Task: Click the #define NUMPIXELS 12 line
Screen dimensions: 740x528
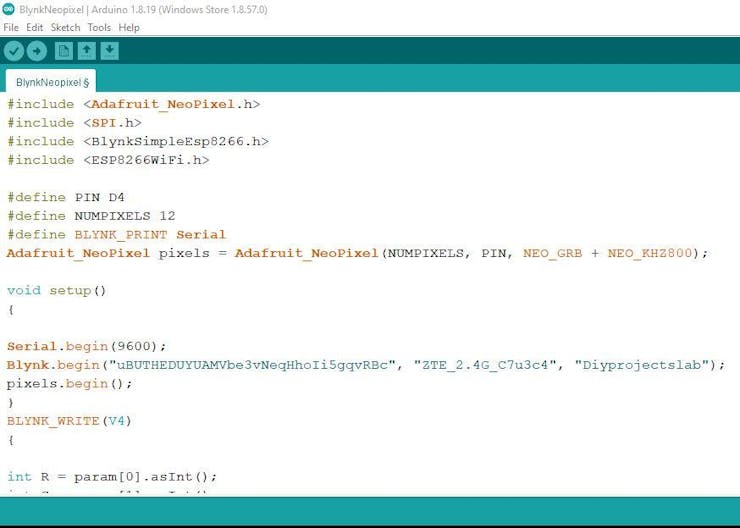Action: point(91,216)
